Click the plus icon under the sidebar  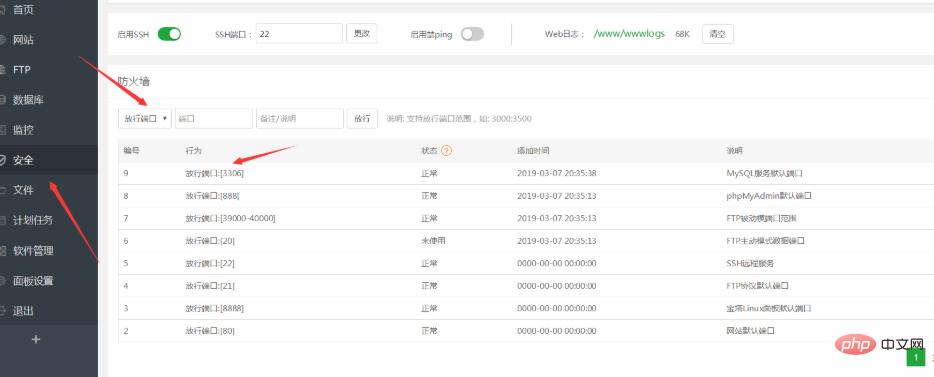pyautogui.click(x=36, y=339)
